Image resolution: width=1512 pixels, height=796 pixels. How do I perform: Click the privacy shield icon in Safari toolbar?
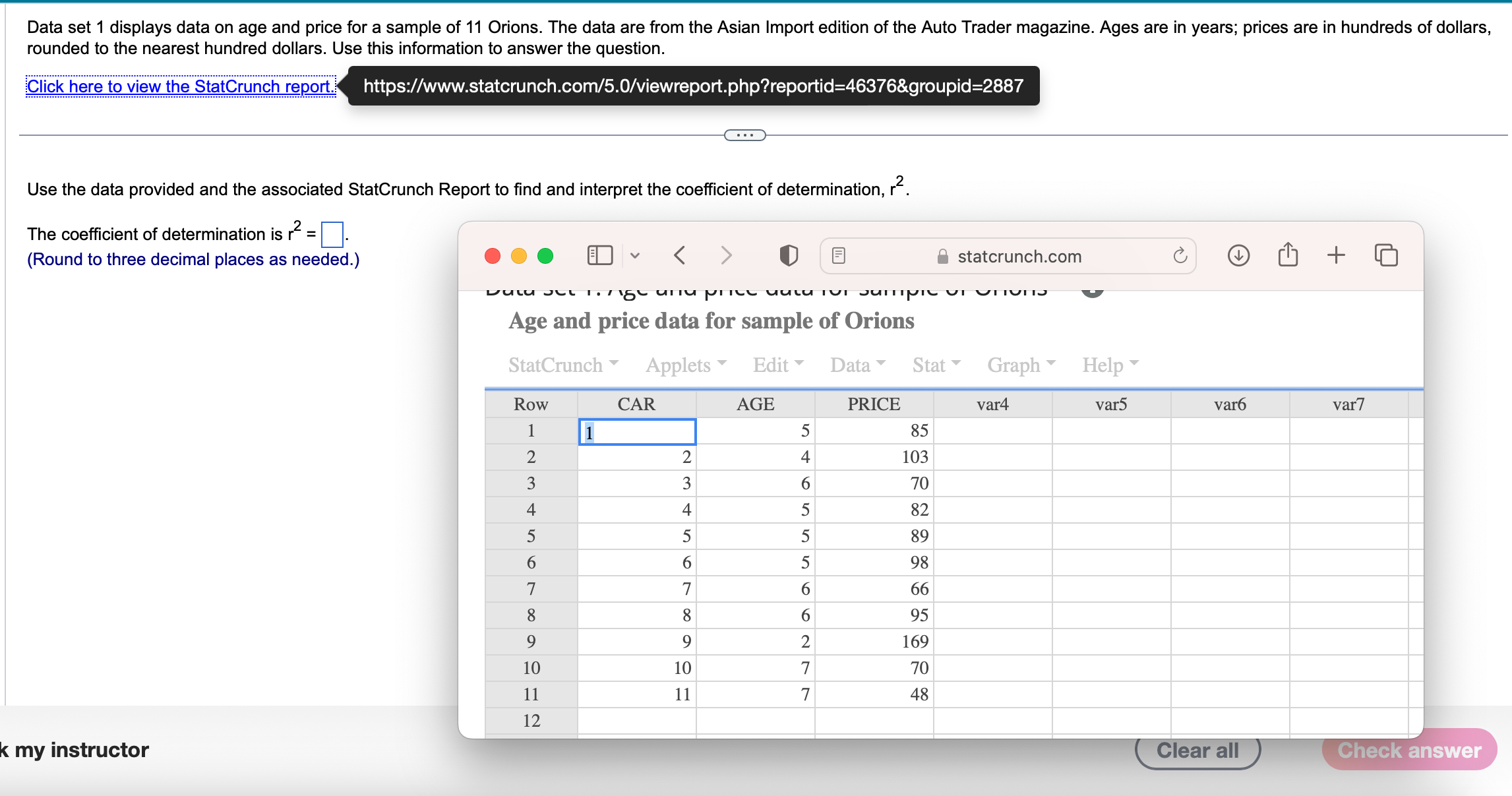(x=787, y=256)
